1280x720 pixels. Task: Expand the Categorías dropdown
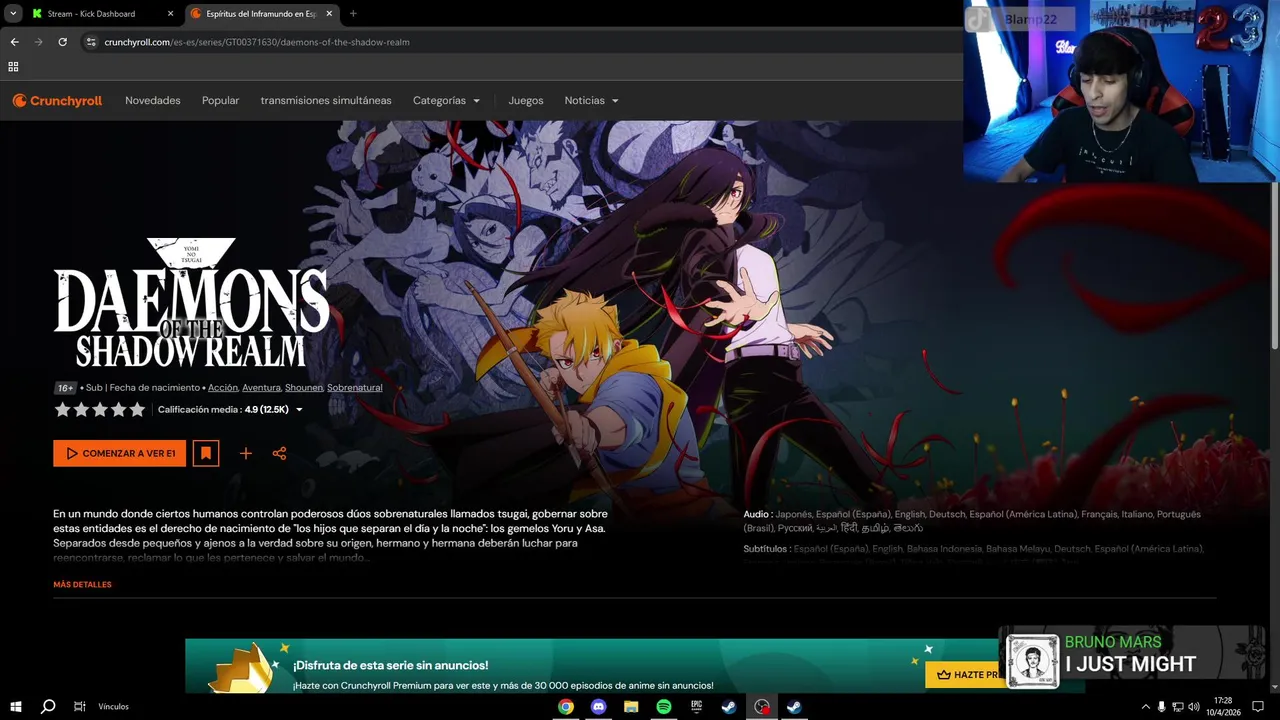pos(446,101)
